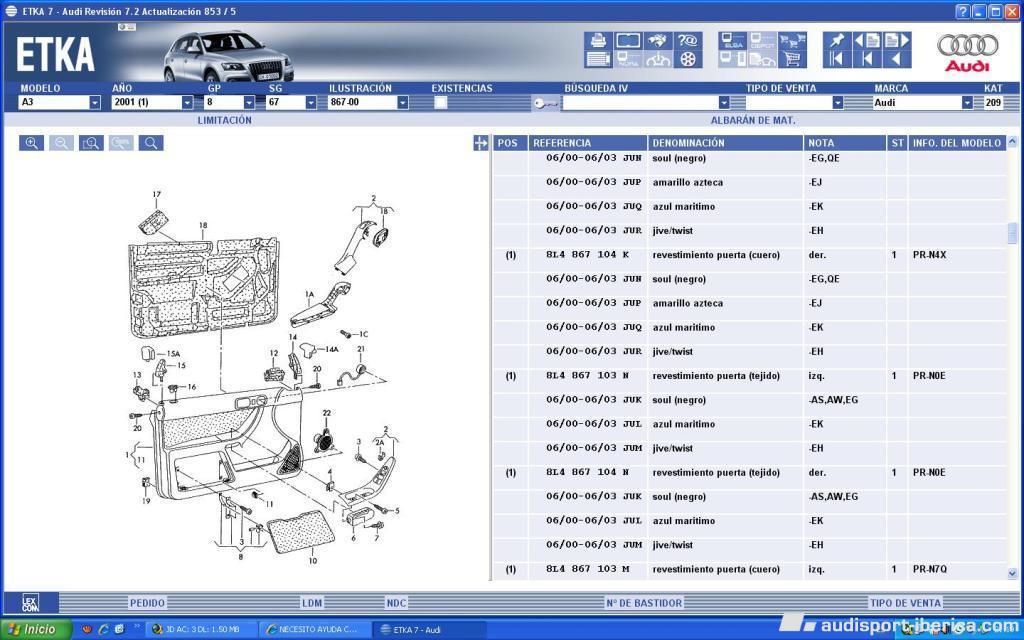Click the plain left arrow back icon
1024x640 pixels.
[897, 59]
